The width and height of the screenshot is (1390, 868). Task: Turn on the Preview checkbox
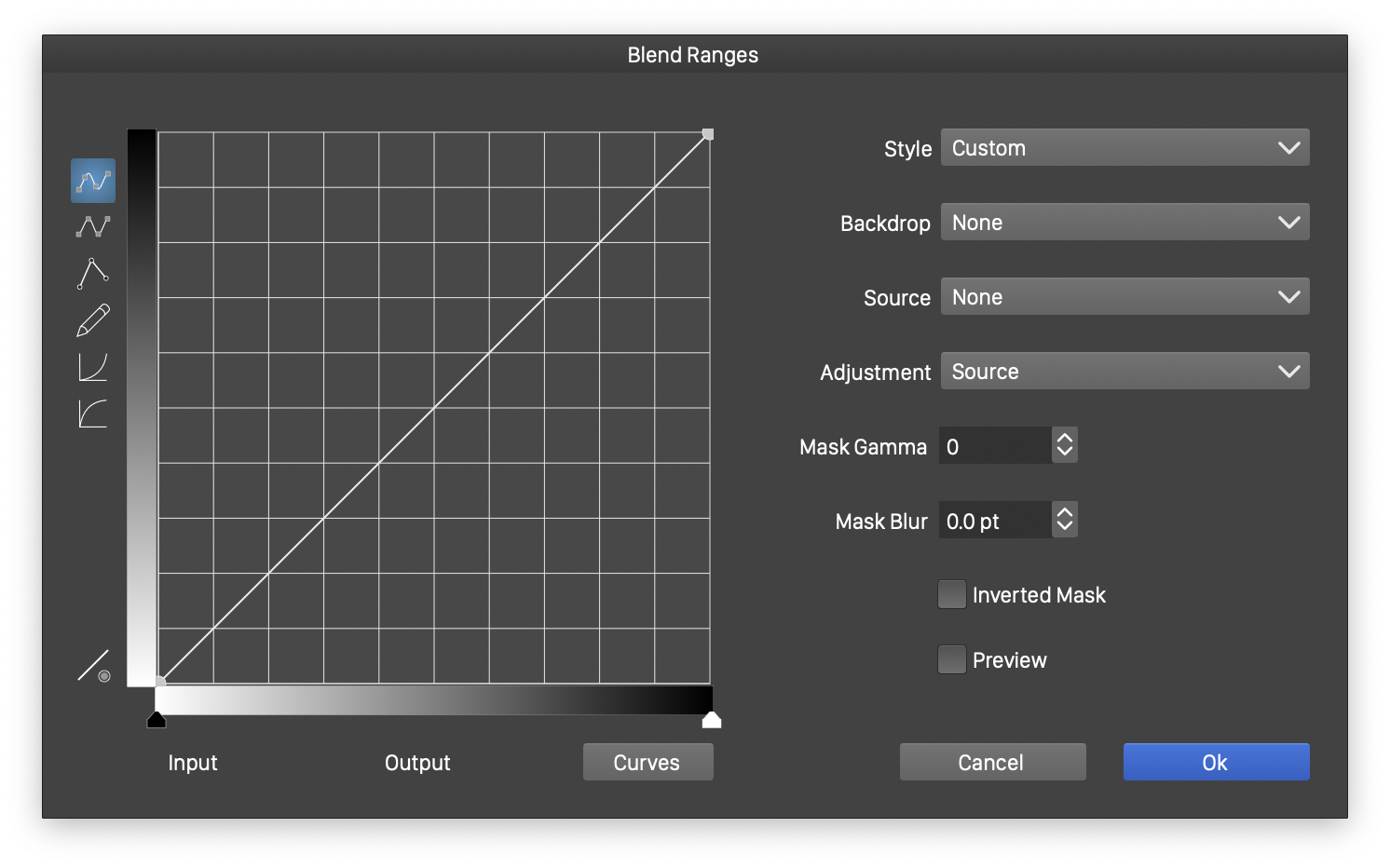tap(951, 659)
